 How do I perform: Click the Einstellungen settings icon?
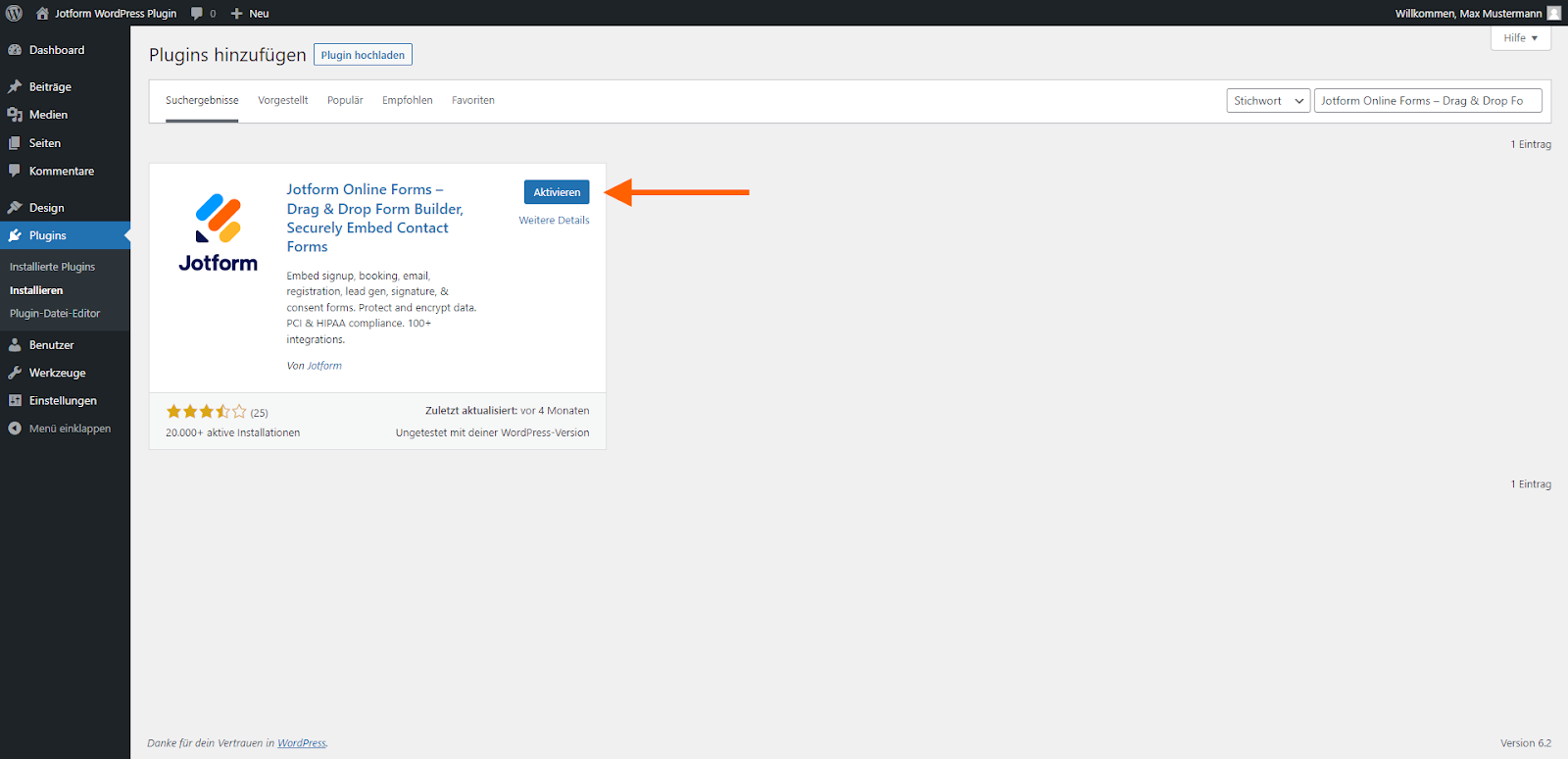(15, 401)
